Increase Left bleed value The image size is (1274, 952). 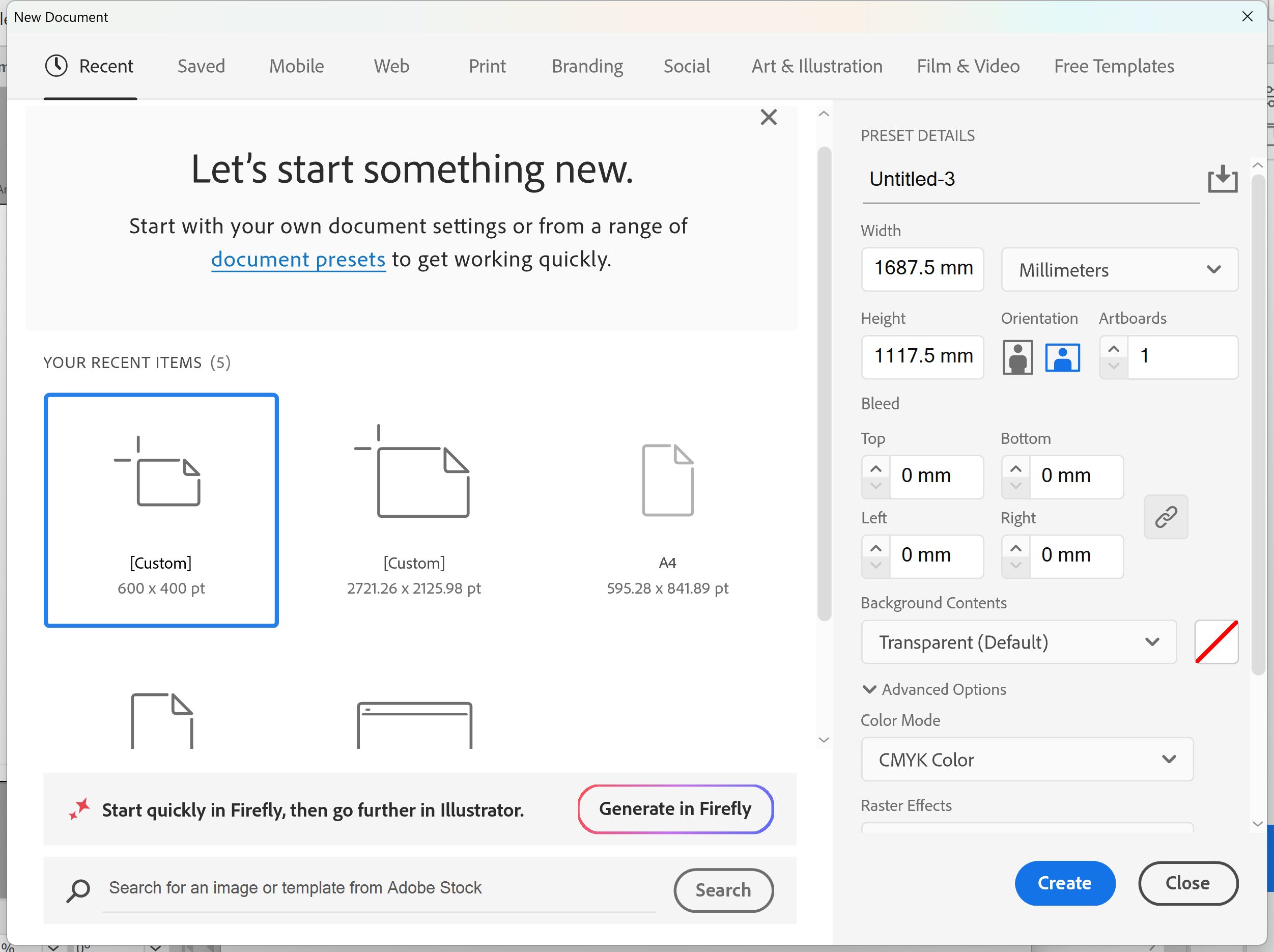pyautogui.click(x=875, y=548)
